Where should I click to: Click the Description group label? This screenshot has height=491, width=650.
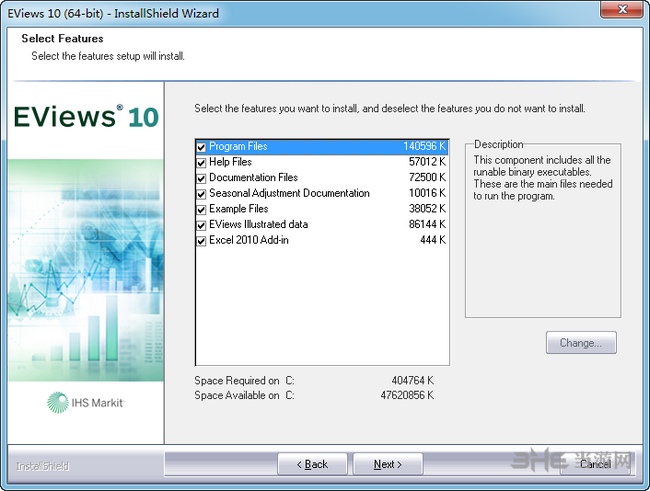(x=498, y=144)
